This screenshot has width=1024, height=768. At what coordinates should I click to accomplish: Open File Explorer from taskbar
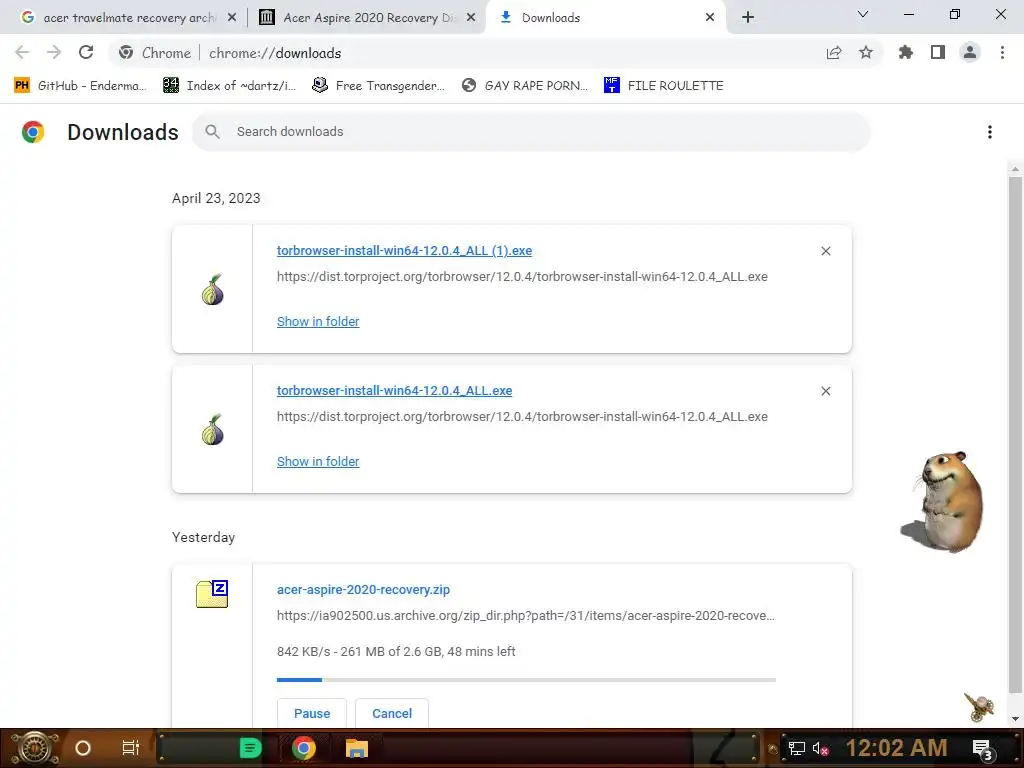tap(357, 748)
